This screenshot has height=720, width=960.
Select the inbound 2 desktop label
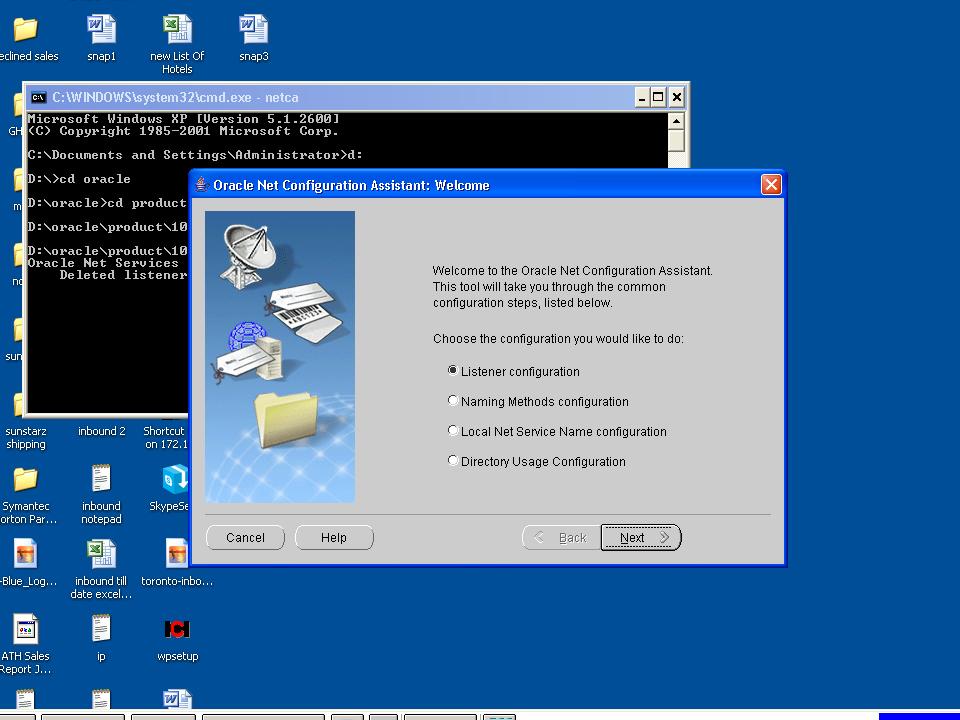pos(102,431)
